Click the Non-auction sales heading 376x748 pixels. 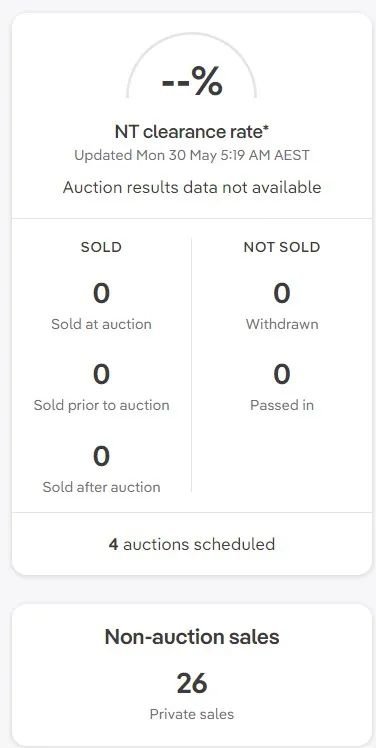[x=192, y=637]
